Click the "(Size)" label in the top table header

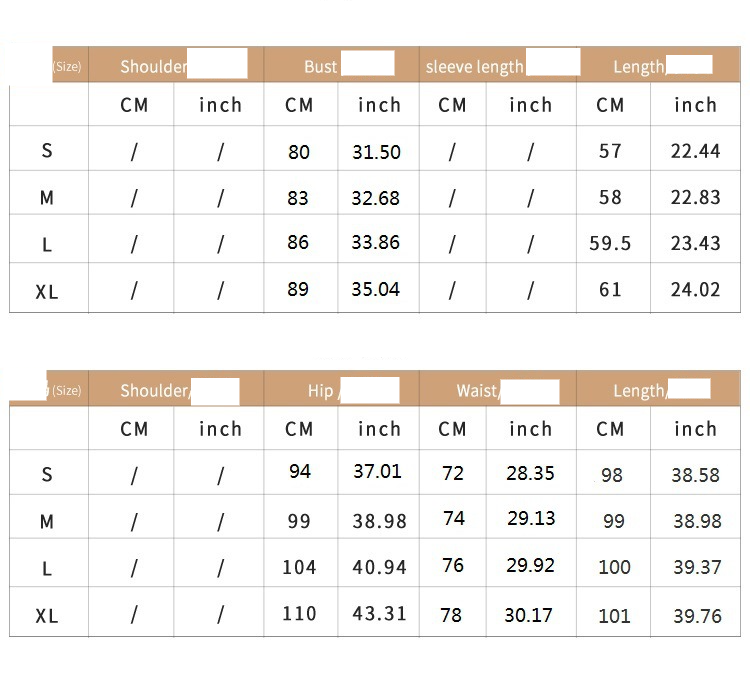tap(67, 67)
